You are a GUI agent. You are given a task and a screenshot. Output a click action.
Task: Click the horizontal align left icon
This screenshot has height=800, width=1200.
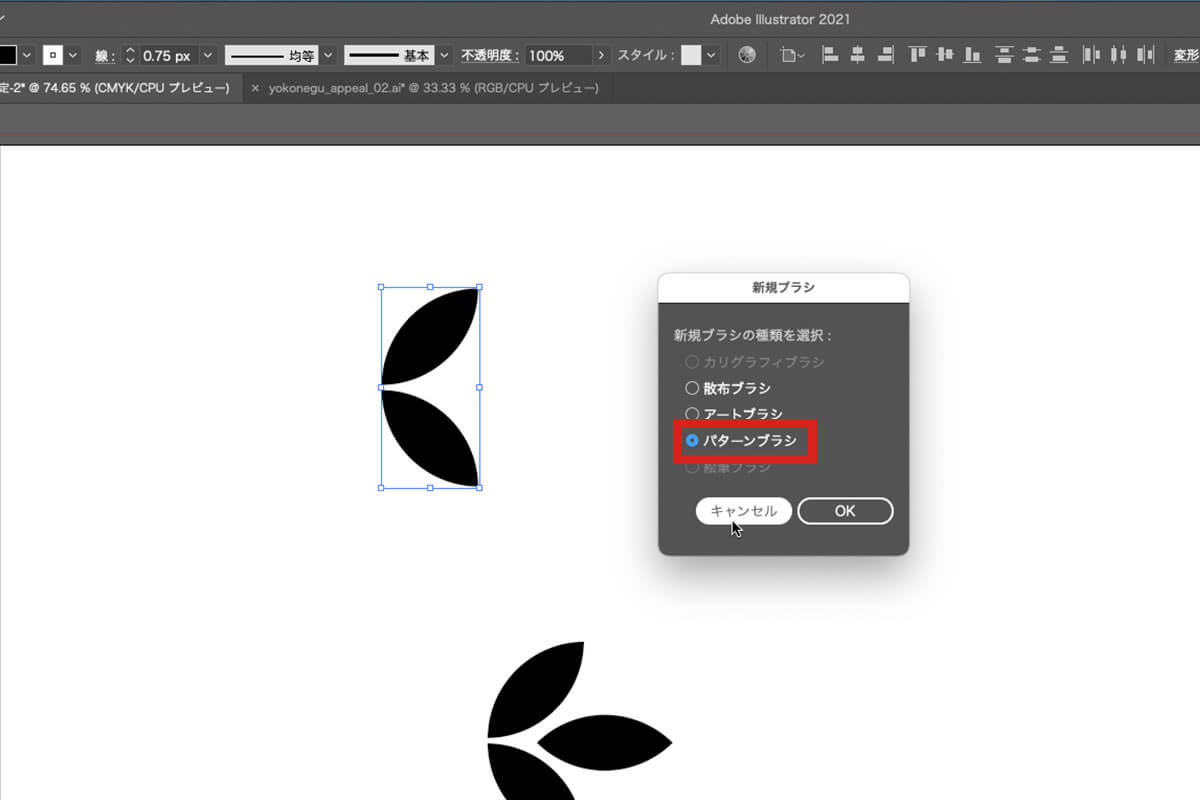point(830,56)
